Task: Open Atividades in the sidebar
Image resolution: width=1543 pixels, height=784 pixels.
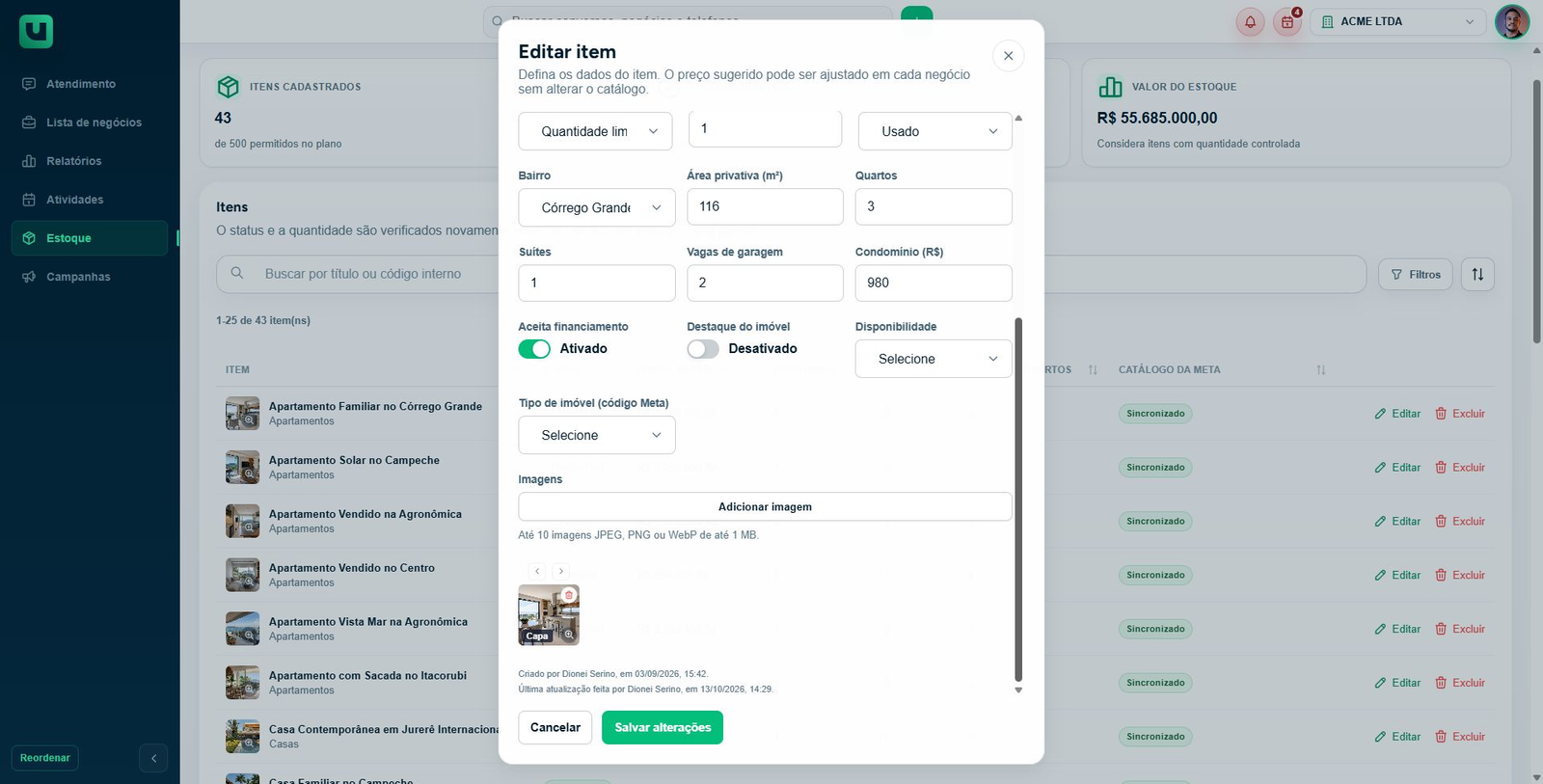Action: 90,200
